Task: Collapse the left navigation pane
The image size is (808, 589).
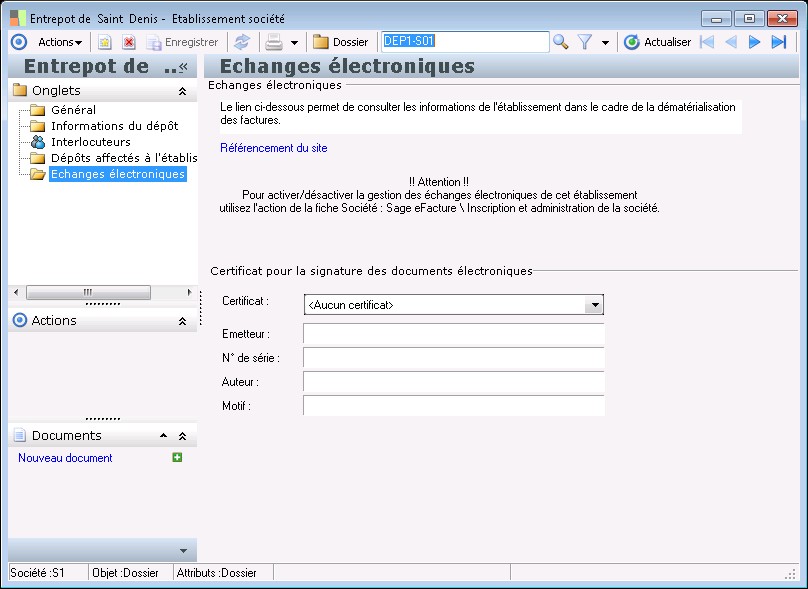Action: click(x=183, y=67)
